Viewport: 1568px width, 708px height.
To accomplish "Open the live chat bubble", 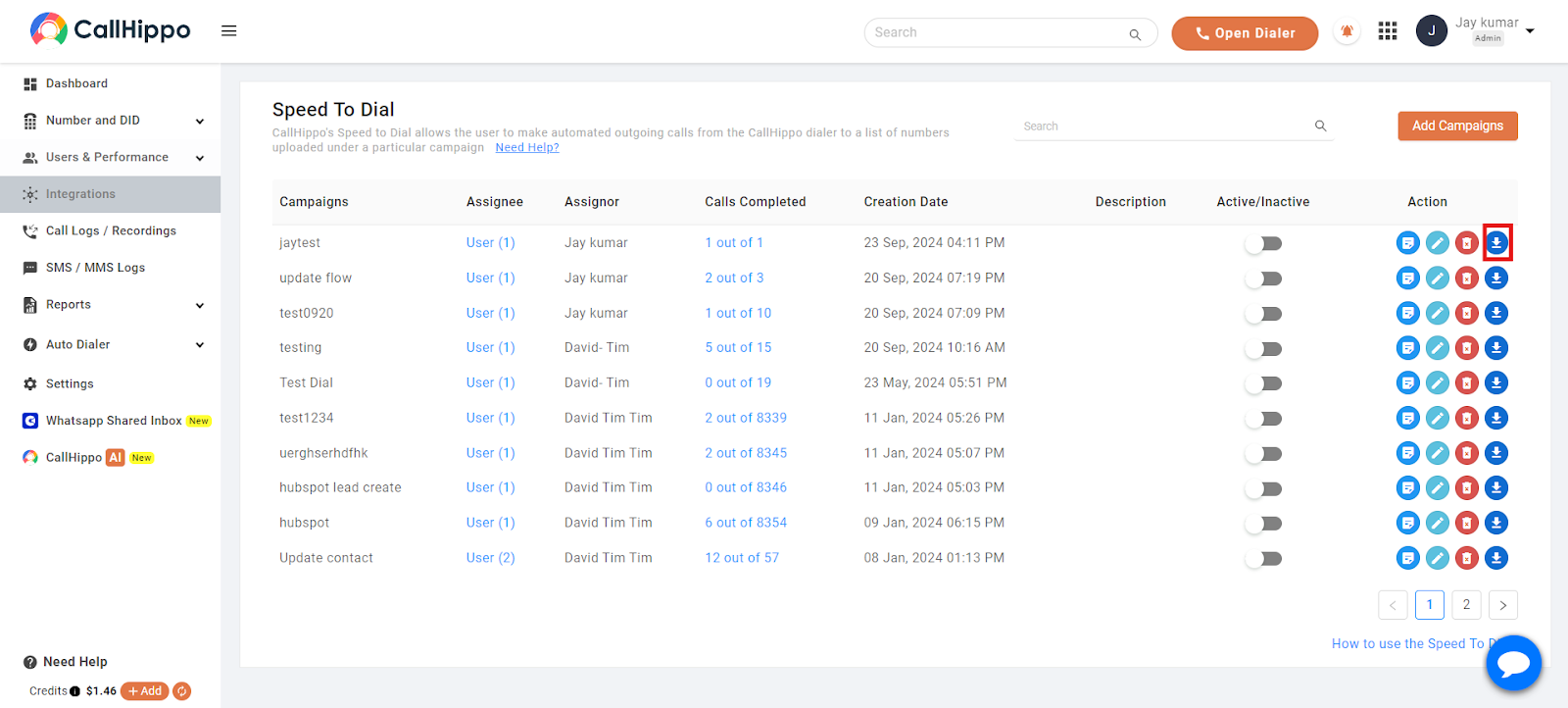I will tap(1513, 664).
